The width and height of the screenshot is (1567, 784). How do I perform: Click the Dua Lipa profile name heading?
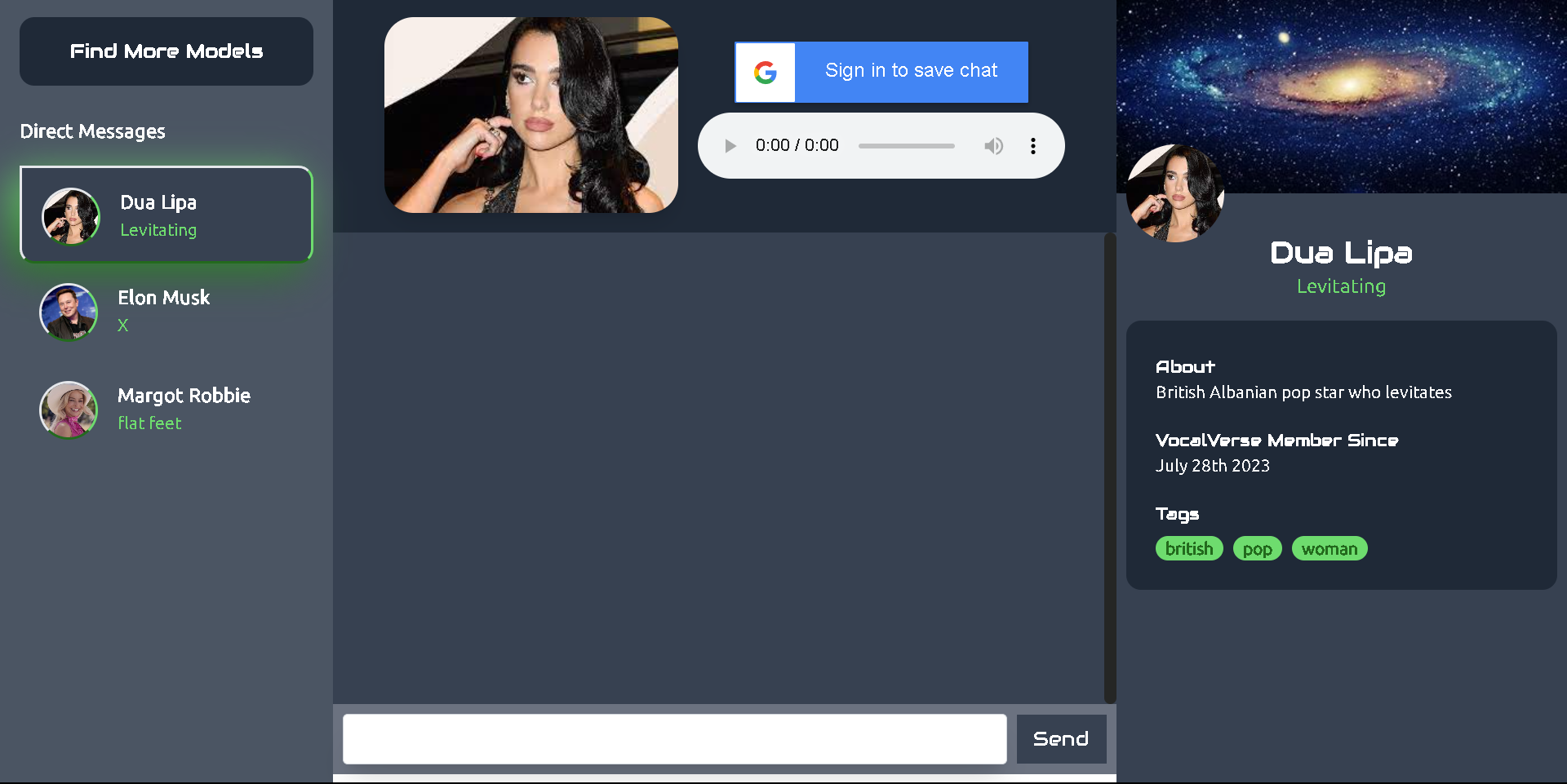(1342, 253)
